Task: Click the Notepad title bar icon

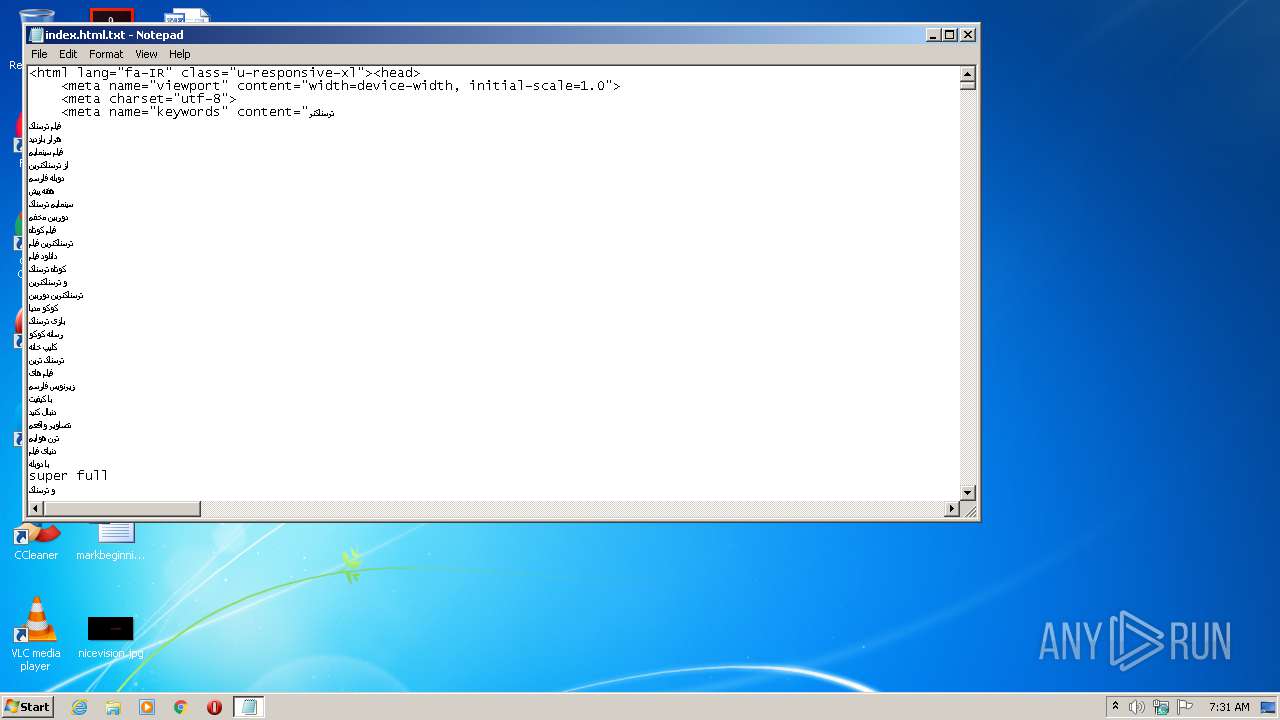Action: coord(37,35)
